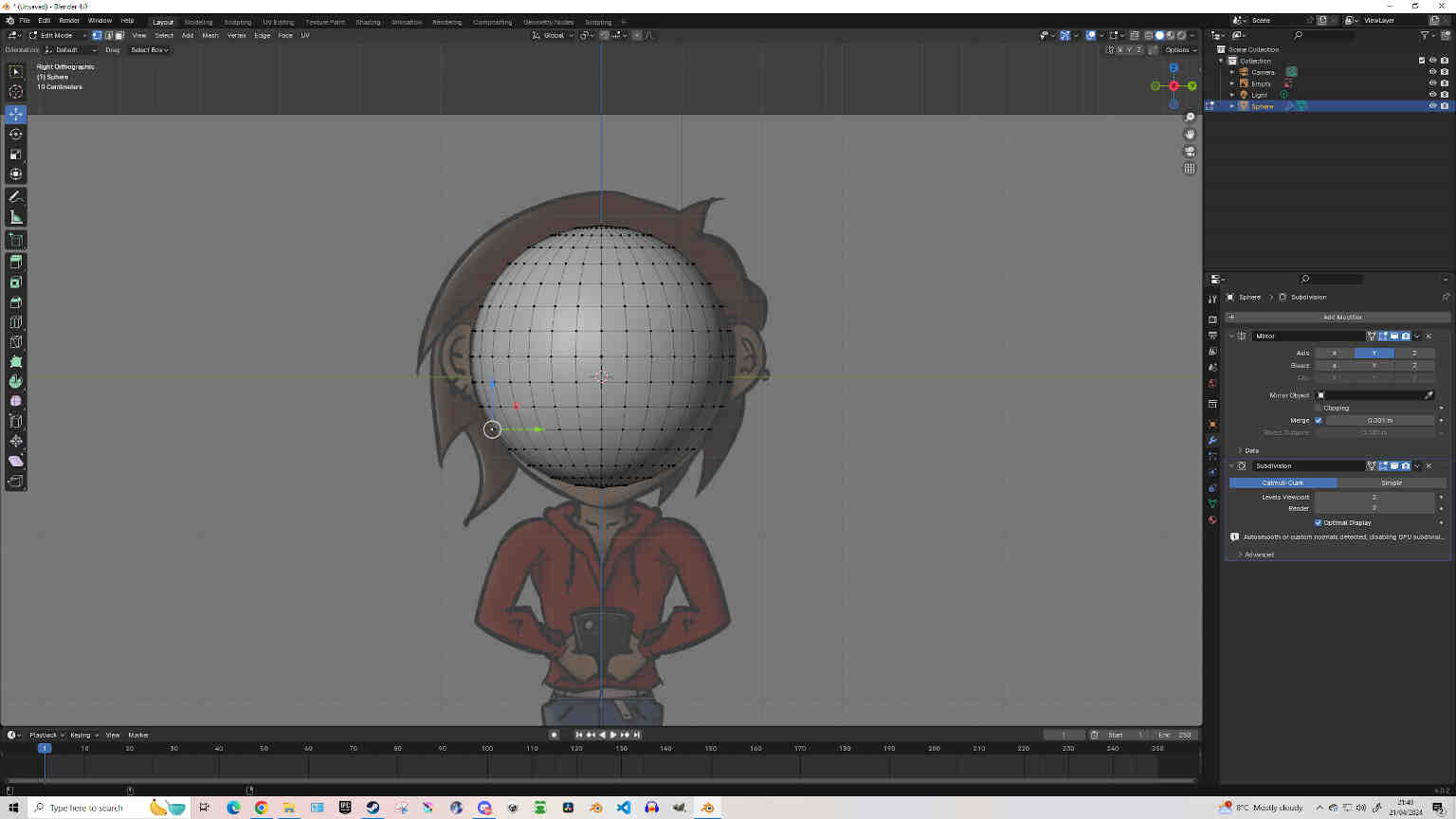The height and width of the screenshot is (819, 1456).
Task: Switch to Sculpting workspace tab
Action: [x=237, y=22]
